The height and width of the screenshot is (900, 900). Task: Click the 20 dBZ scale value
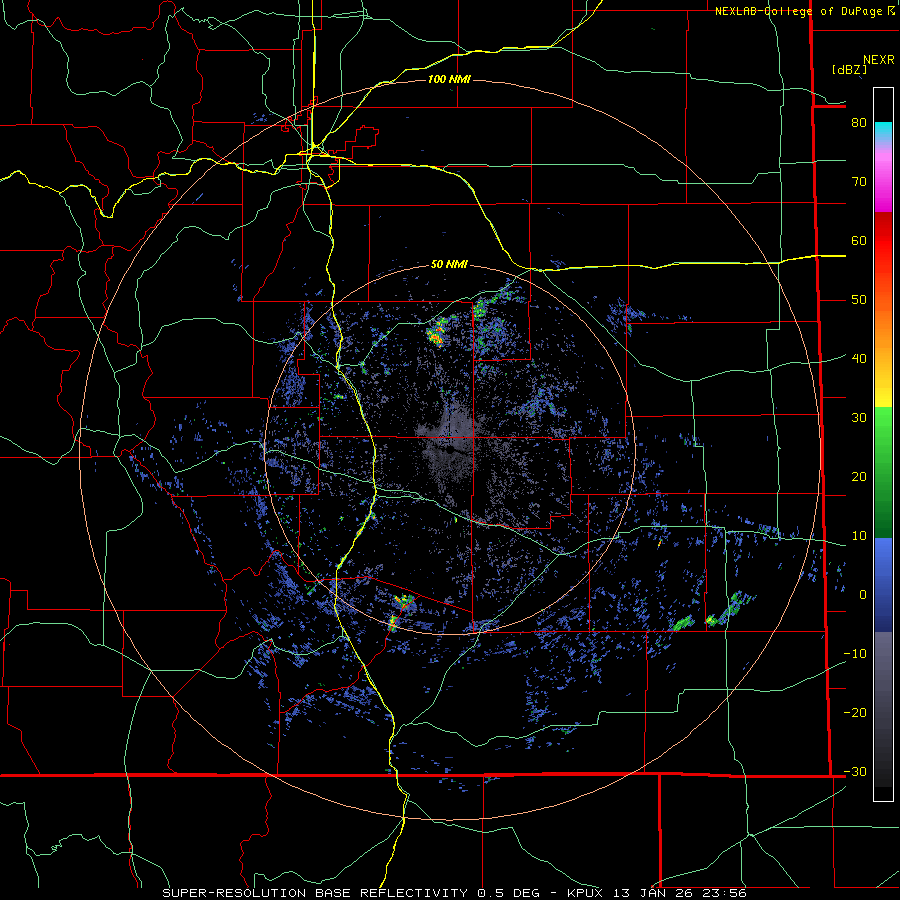pos(859,477)
